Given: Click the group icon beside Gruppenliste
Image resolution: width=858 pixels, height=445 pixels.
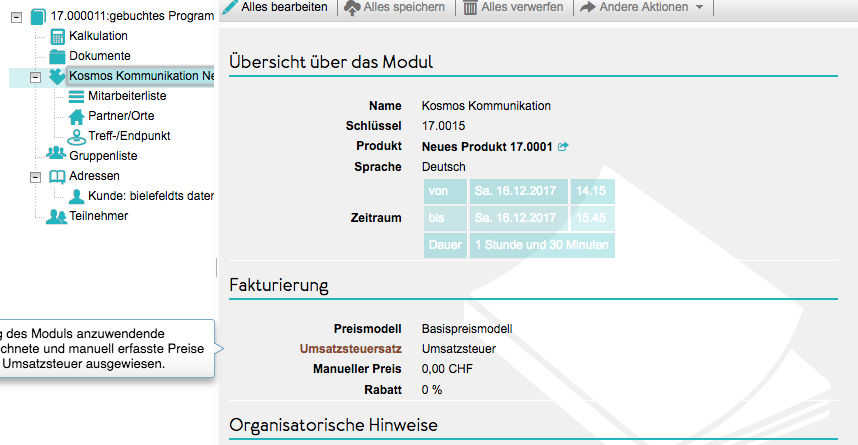Looking at the screenshot, I should click(x=57, y=156).
